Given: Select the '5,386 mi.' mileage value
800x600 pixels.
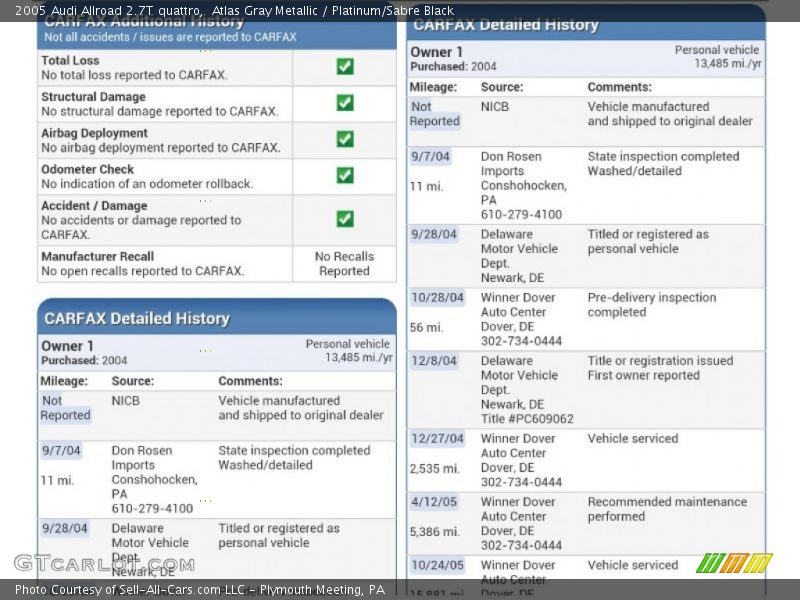Looking at the screenshot, I should tap(435, 532).
